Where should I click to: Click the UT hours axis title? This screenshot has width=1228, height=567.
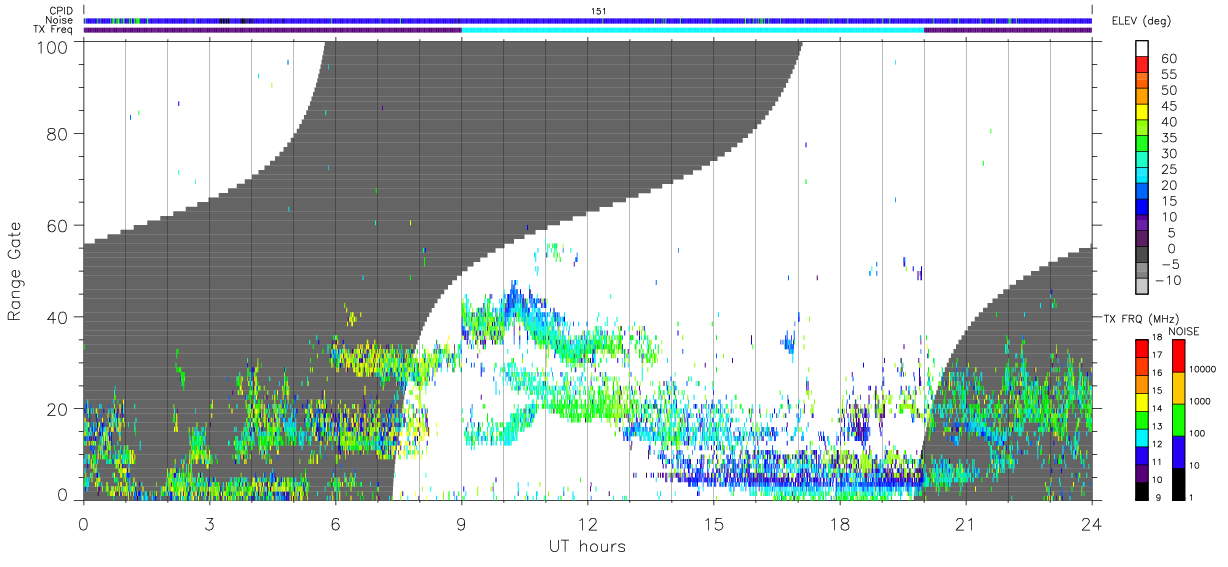coord(587,546)
